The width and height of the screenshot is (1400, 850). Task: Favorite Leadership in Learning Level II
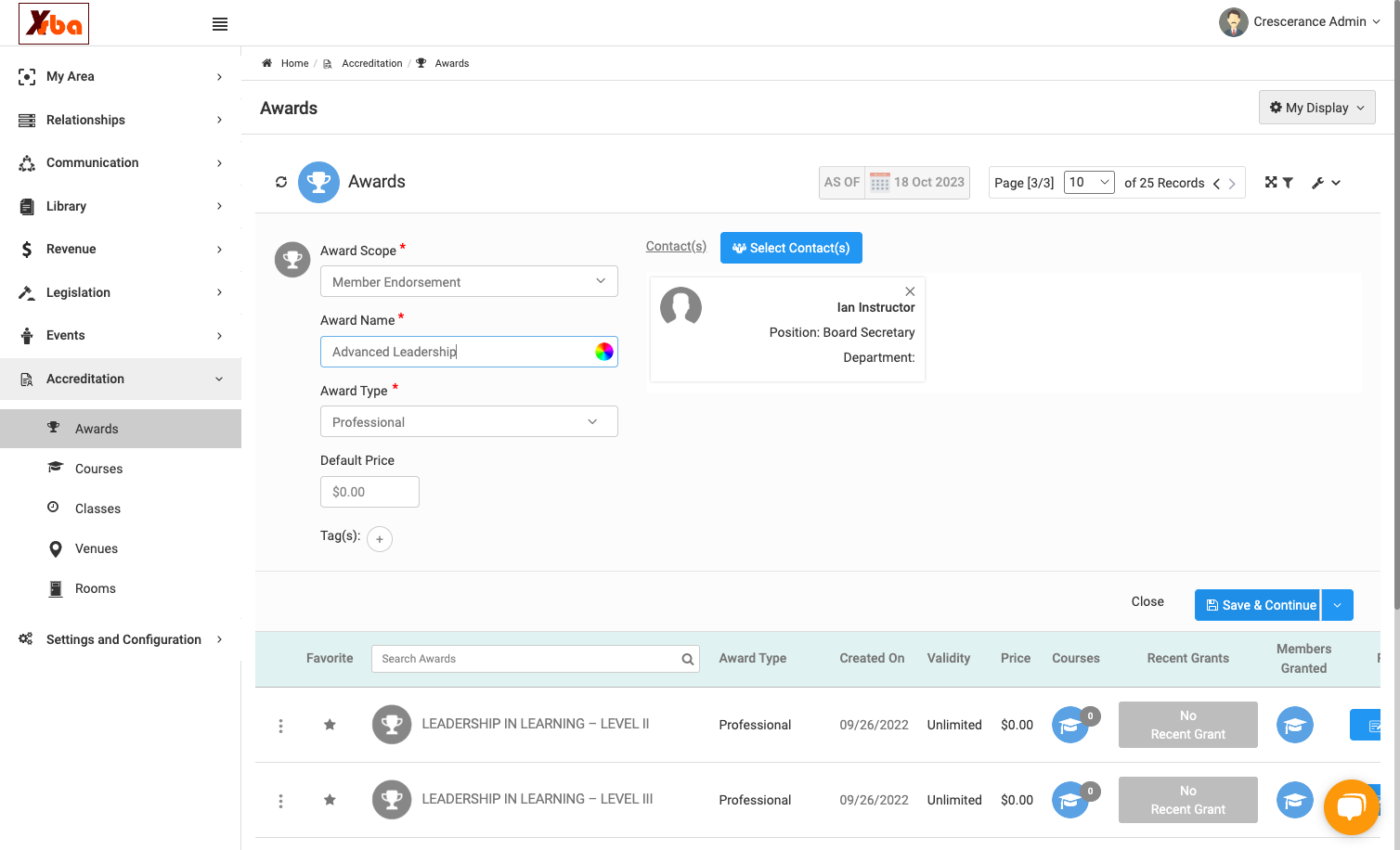[330, 725]
